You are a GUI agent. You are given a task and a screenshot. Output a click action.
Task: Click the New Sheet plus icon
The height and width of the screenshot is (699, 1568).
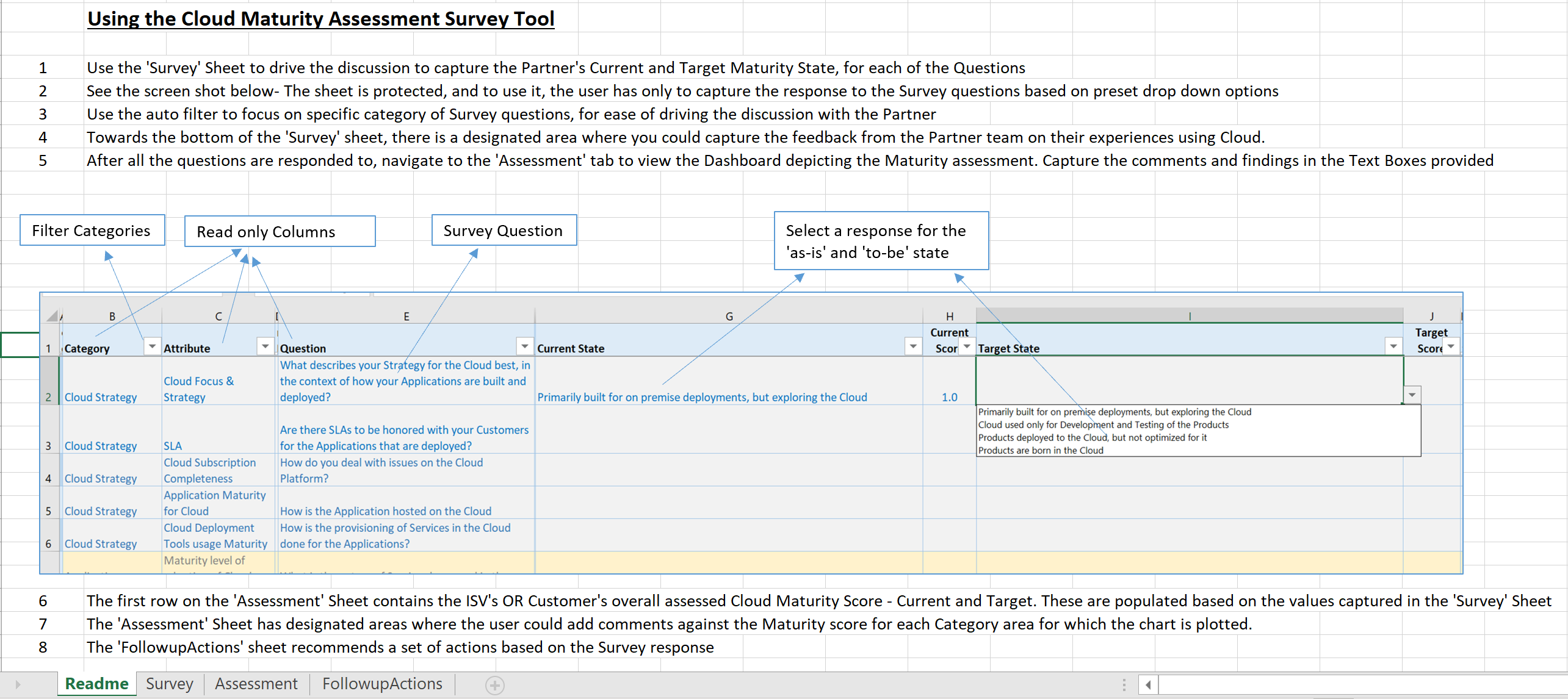(494, 685)
